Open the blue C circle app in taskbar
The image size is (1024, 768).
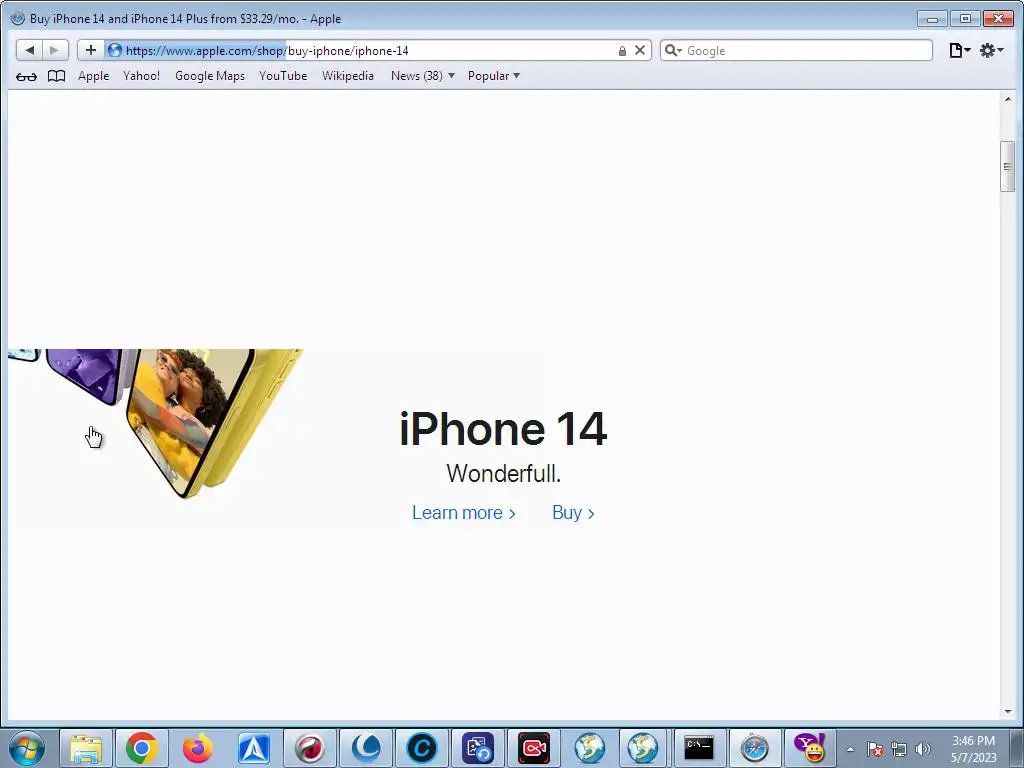(x=422, y=748)
